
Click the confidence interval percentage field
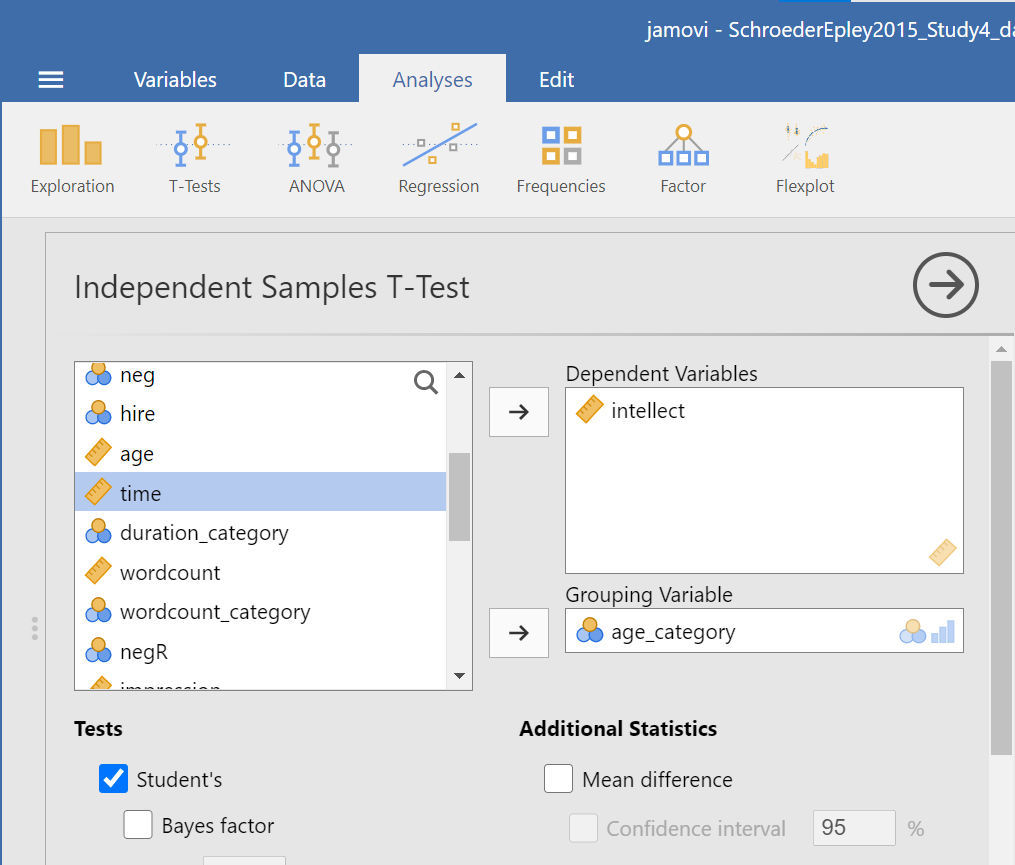point(853,828)
